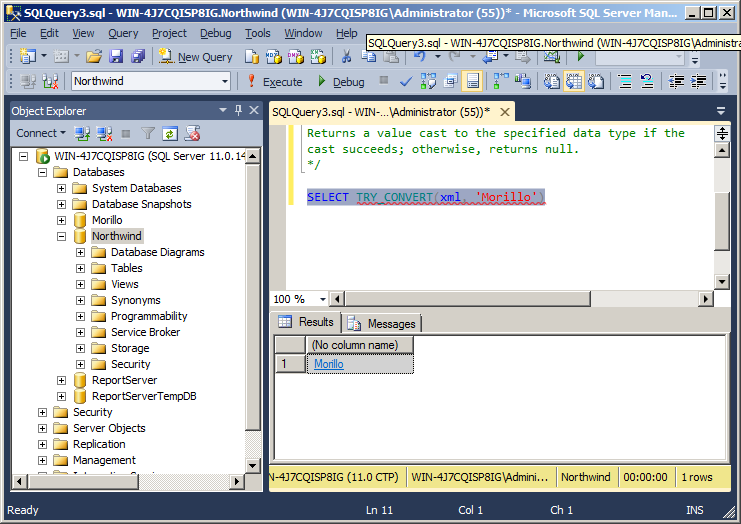Open the Tools menu

coord(258,33)
